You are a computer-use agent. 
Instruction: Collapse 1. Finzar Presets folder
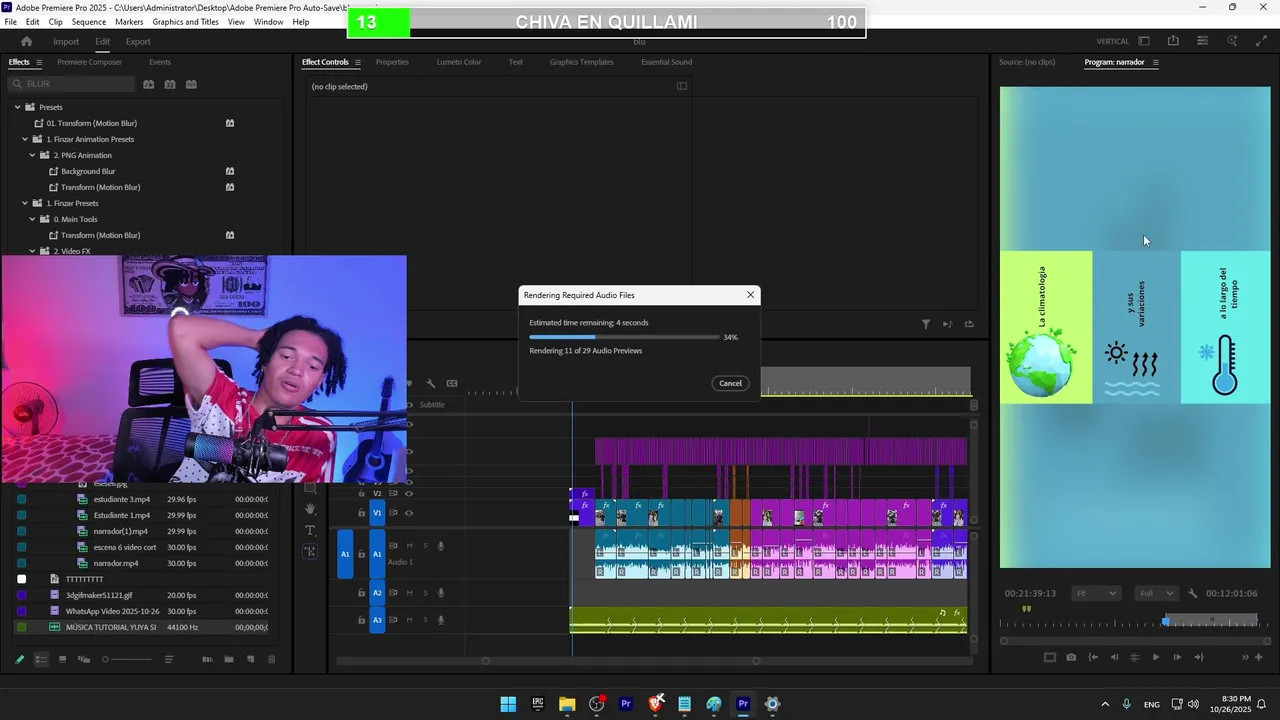coord(25,203)
